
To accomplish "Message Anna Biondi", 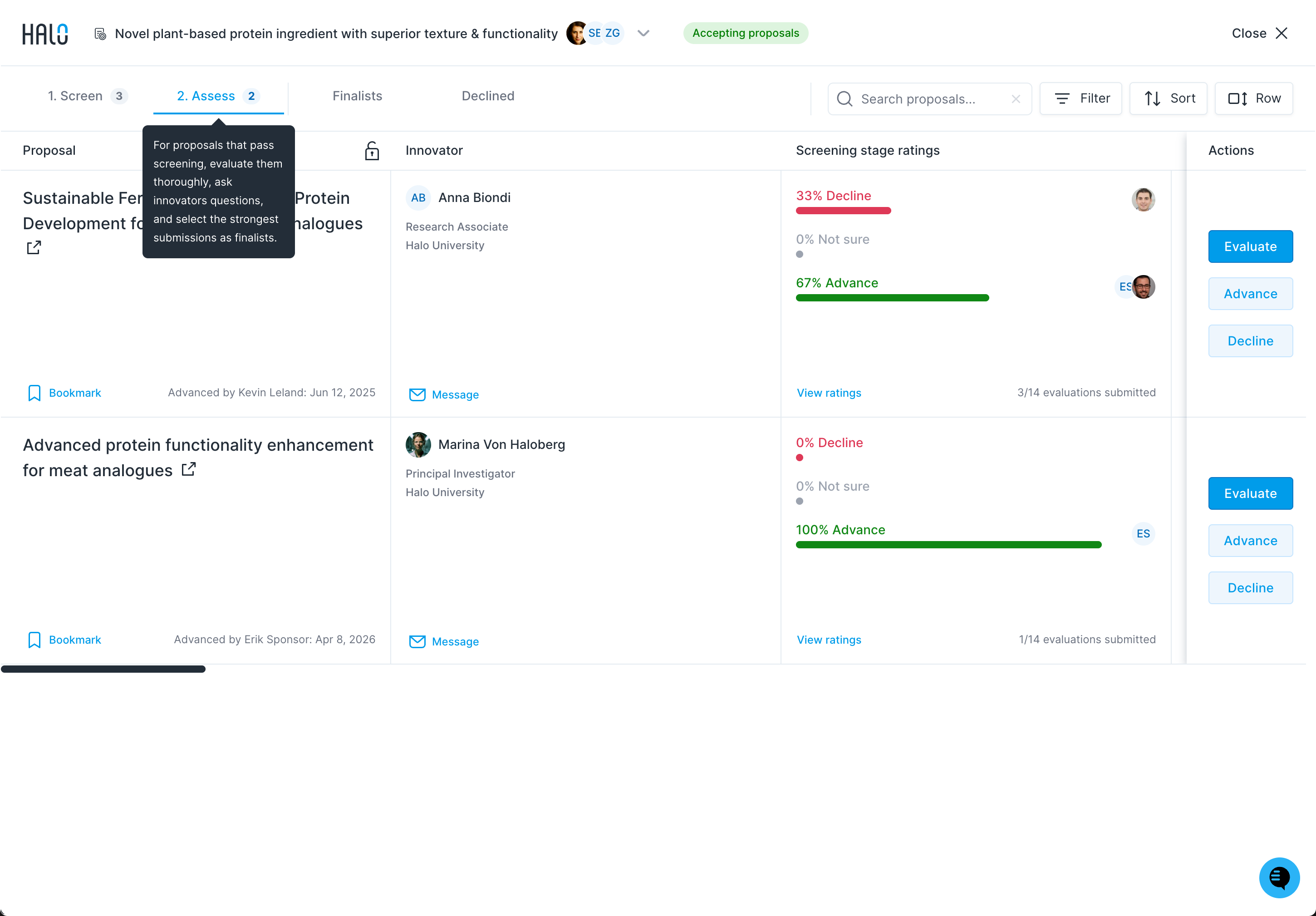I will pyautogui.click(x=444, y=394).
